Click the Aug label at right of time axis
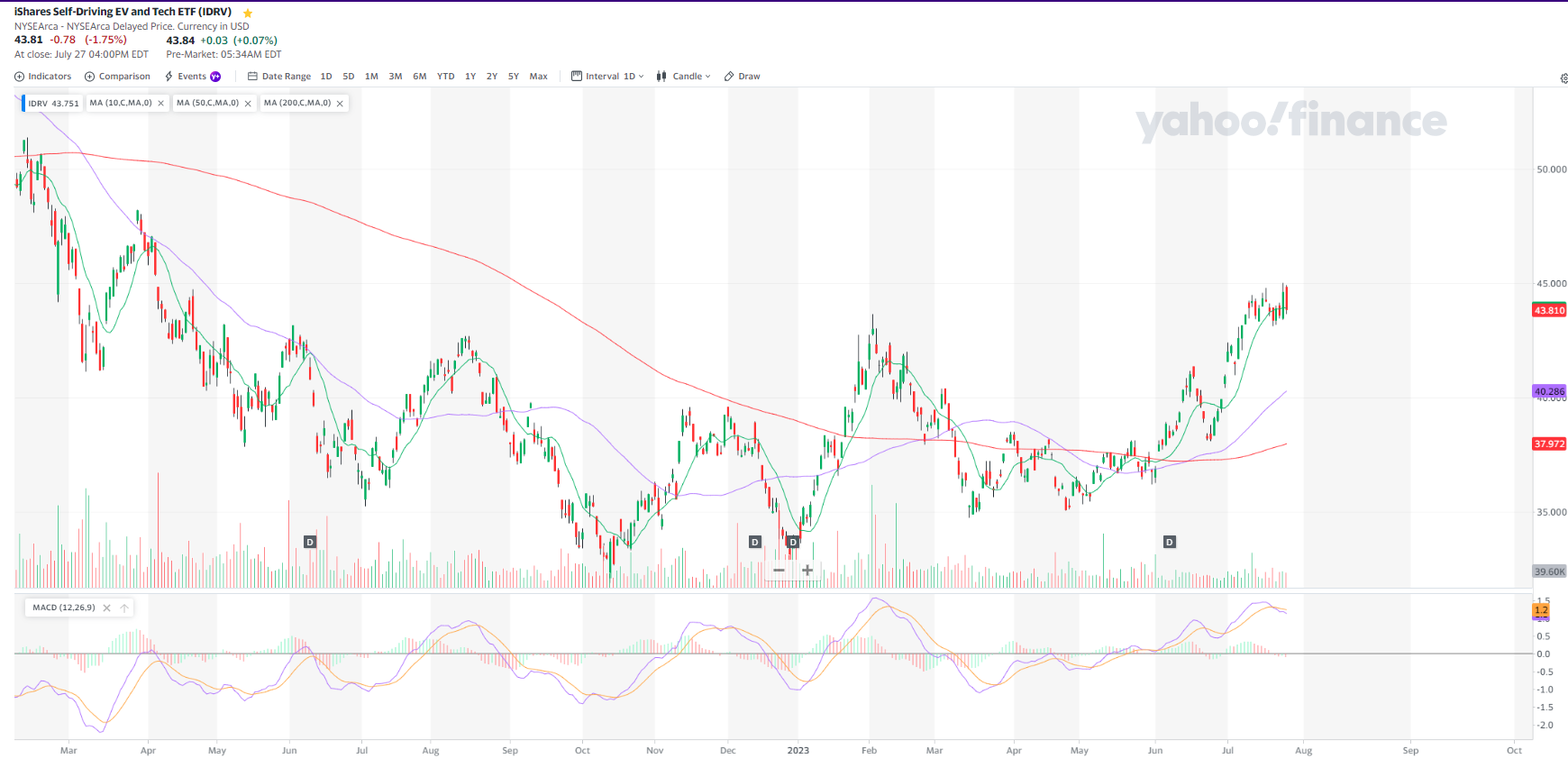 [x=1304, y=750]
